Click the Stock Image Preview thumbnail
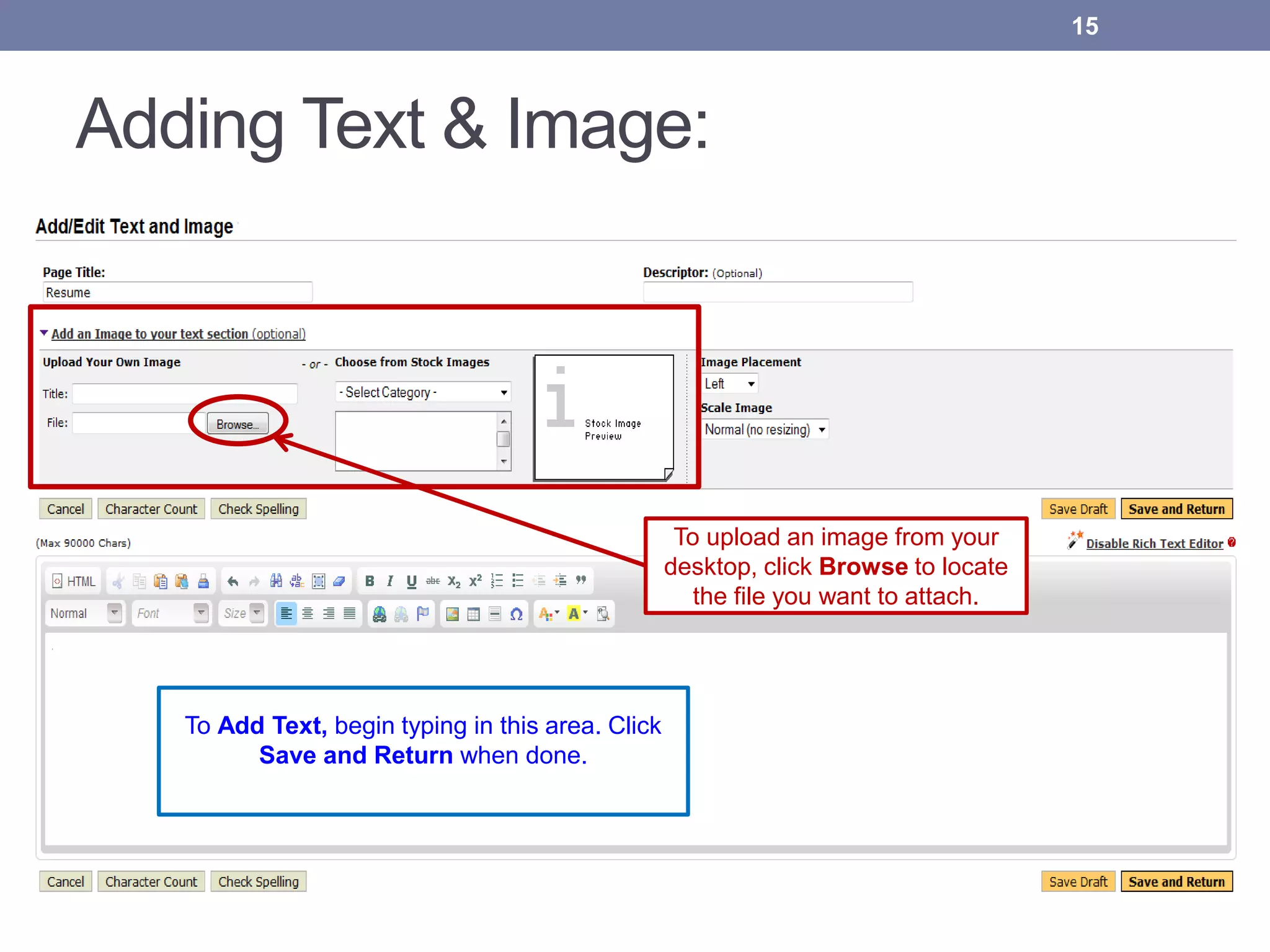 tap(604, 417)
